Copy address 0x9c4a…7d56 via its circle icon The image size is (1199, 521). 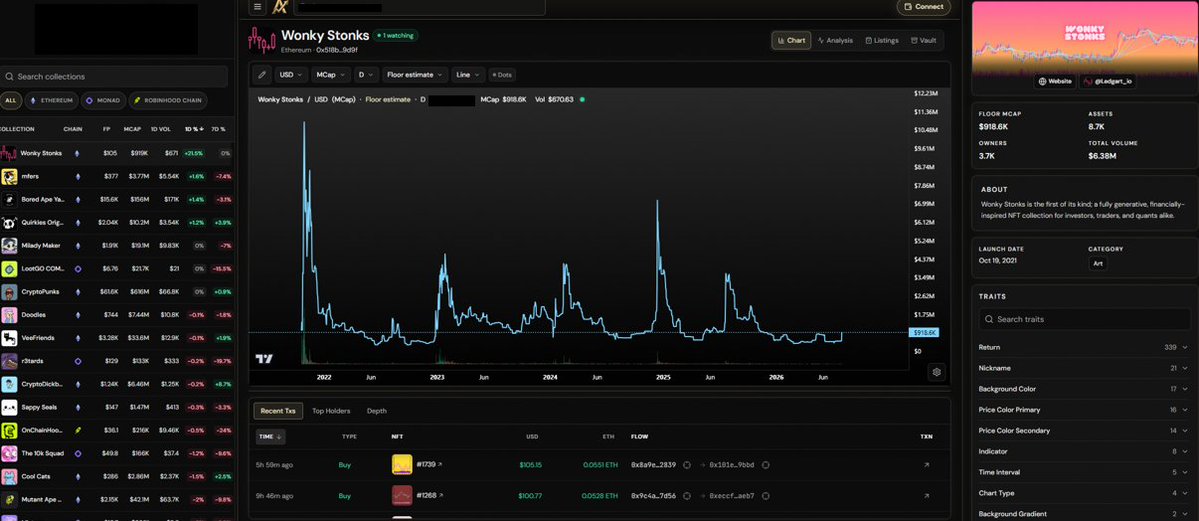[x=687, y=496]
